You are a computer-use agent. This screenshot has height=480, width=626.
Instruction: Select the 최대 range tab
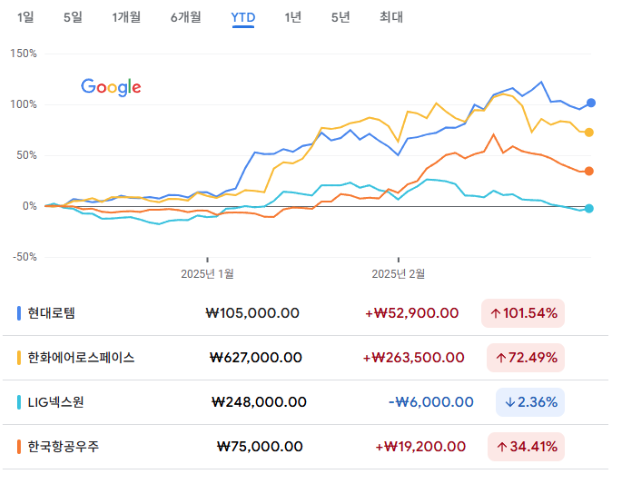click(391, 17)
